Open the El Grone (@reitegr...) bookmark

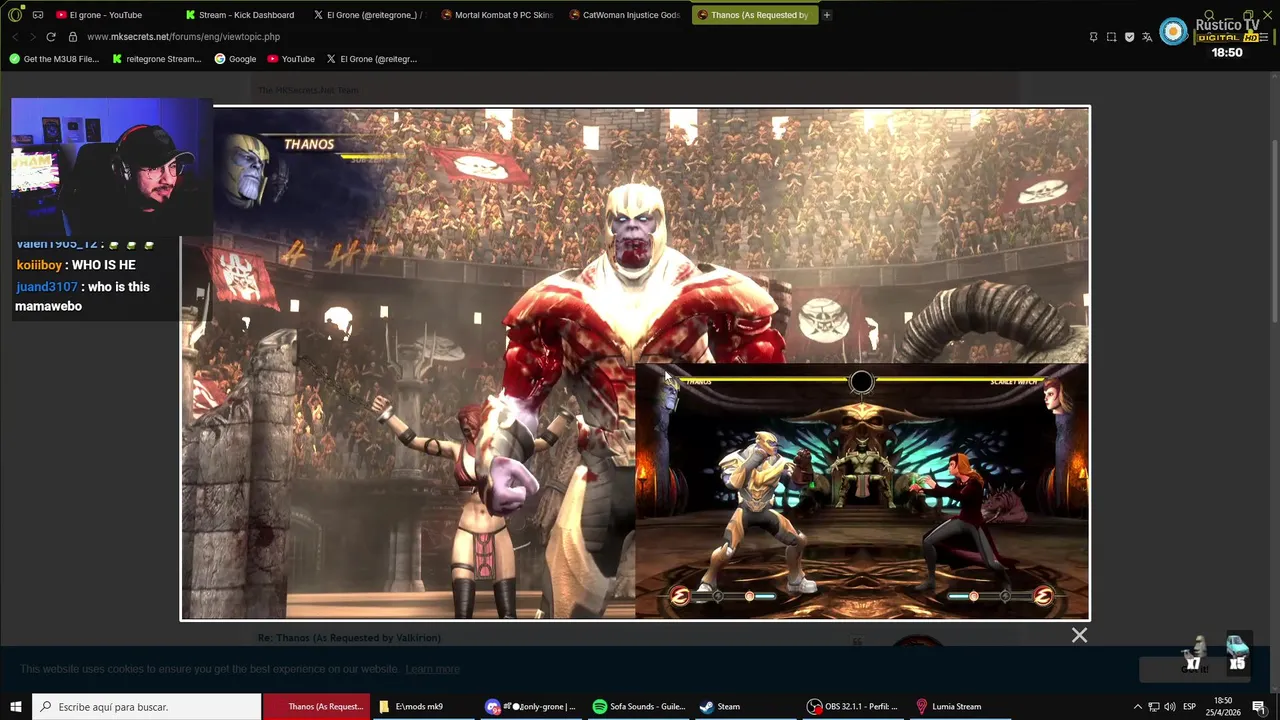(x=370, y=59)
